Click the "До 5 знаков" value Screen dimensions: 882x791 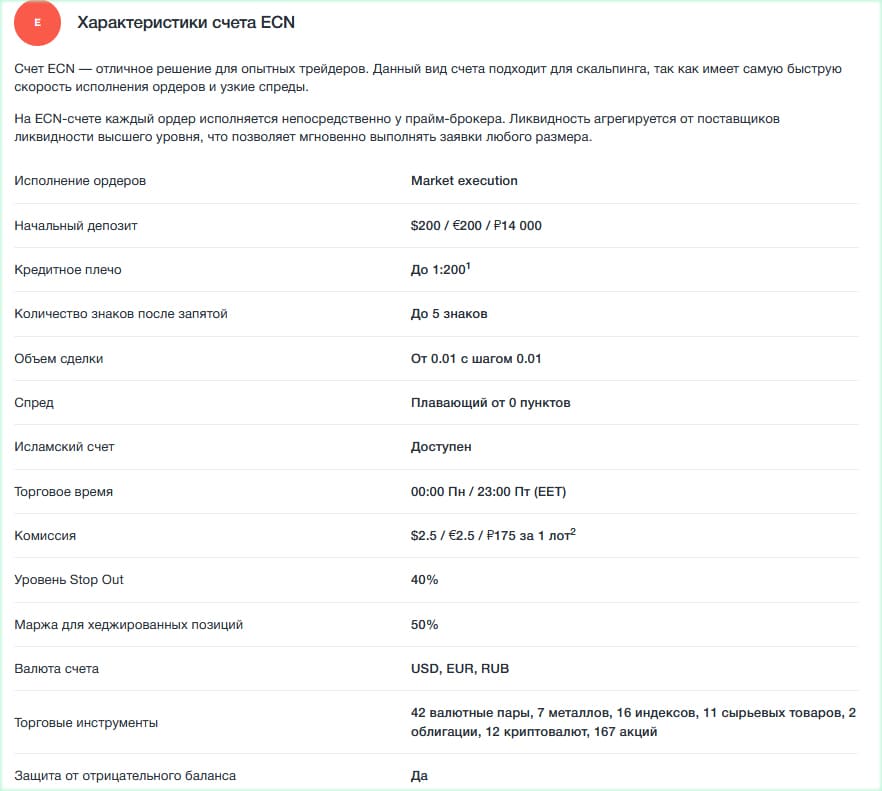pyautogui.click(x=449, y=314)
